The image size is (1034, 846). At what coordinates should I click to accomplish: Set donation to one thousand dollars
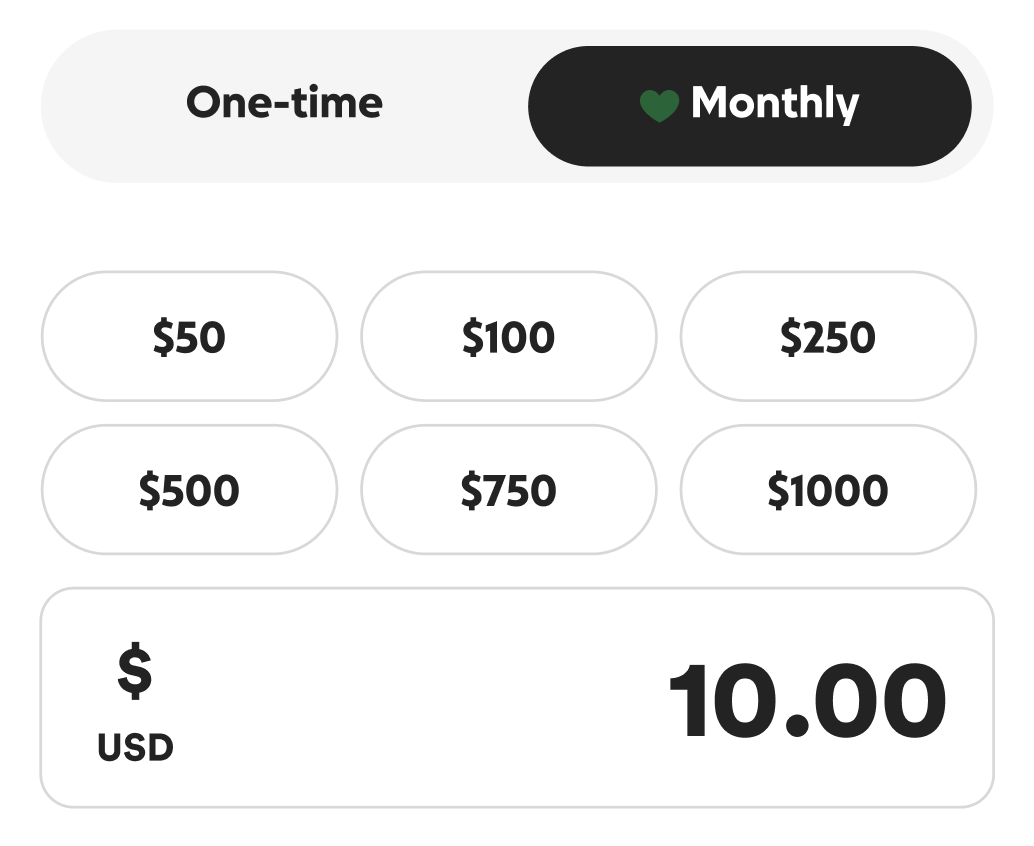point(827,490)
